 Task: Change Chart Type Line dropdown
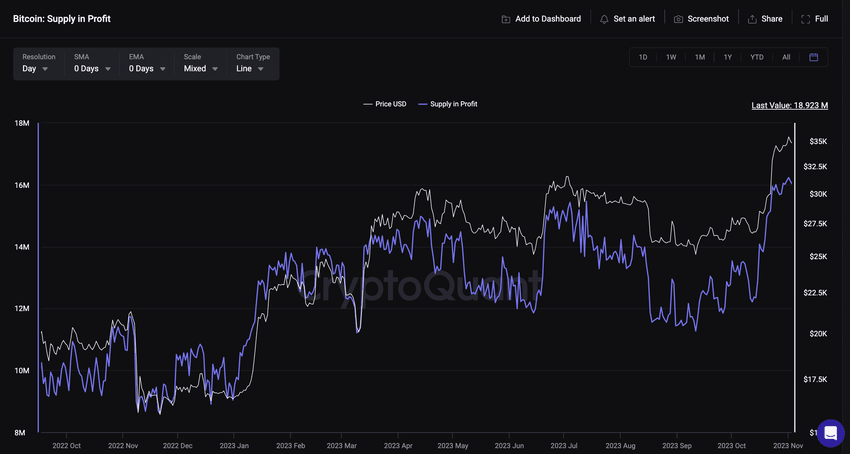(x=252, y=69)
